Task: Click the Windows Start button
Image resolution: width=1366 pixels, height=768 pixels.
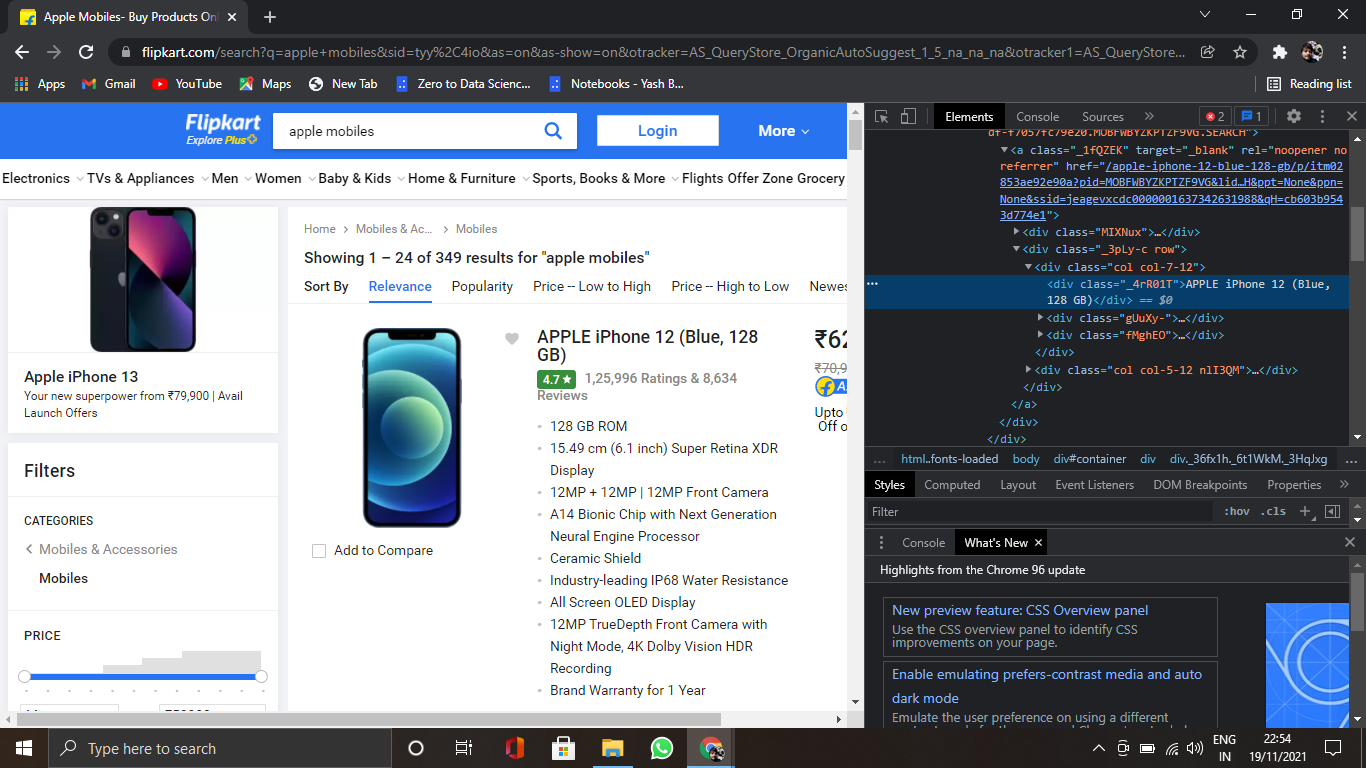Action: pos(23,748)
